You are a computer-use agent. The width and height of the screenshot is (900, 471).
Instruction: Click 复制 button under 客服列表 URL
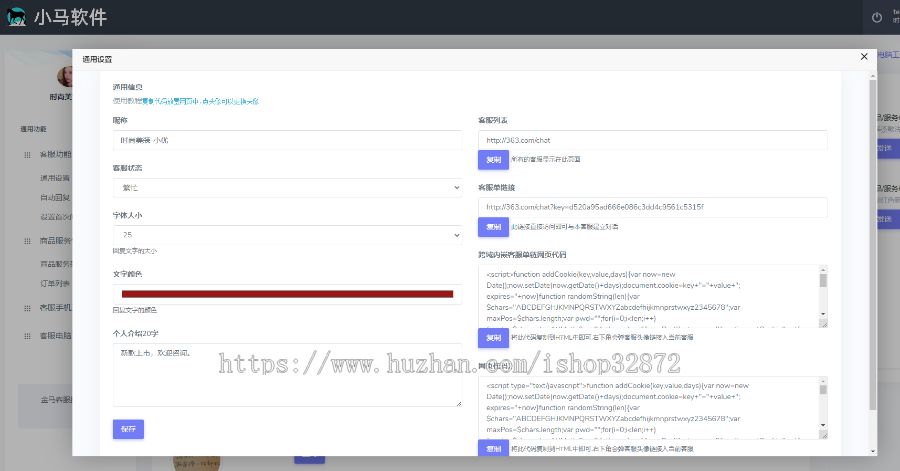(x=494, y=160)
